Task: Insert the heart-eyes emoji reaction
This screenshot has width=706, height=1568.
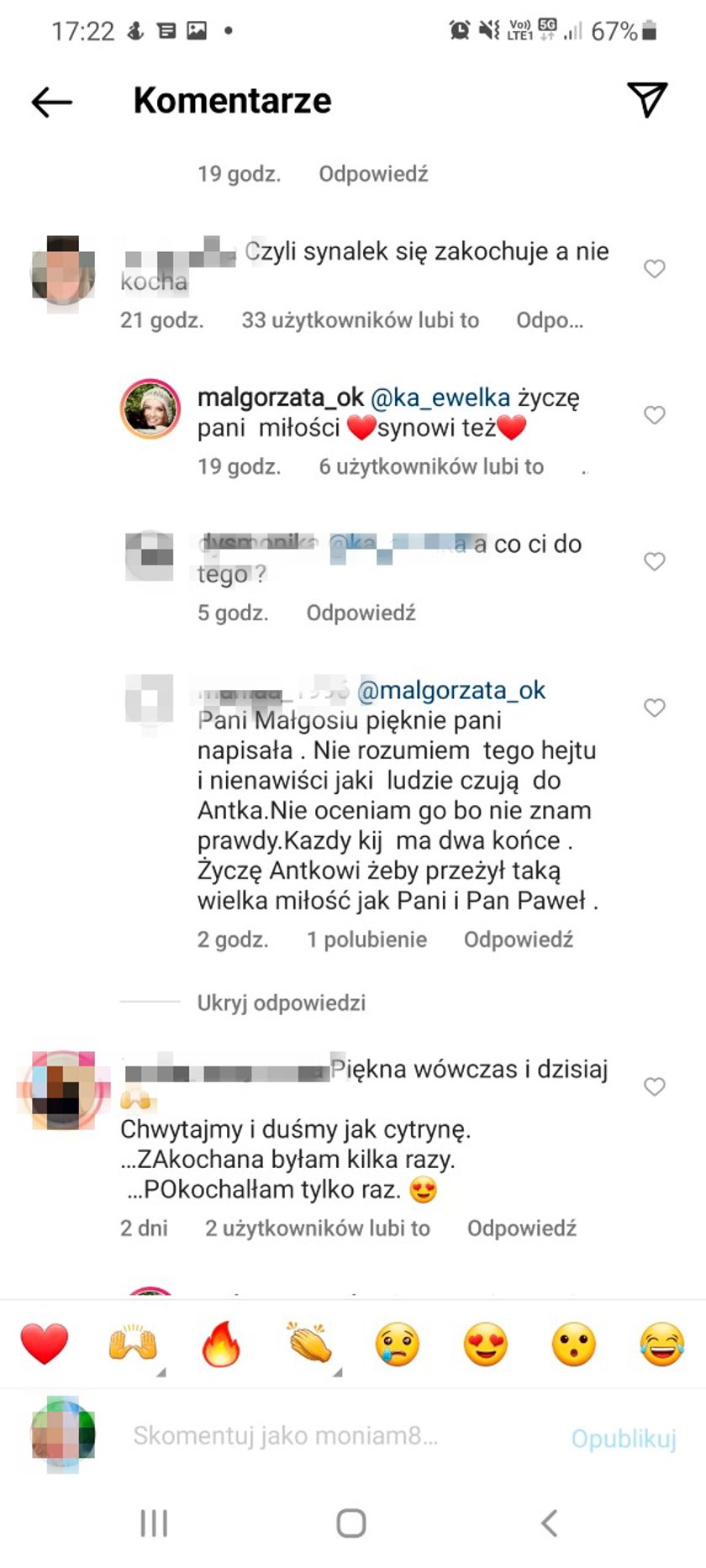Action: (x=486, y=1343)
